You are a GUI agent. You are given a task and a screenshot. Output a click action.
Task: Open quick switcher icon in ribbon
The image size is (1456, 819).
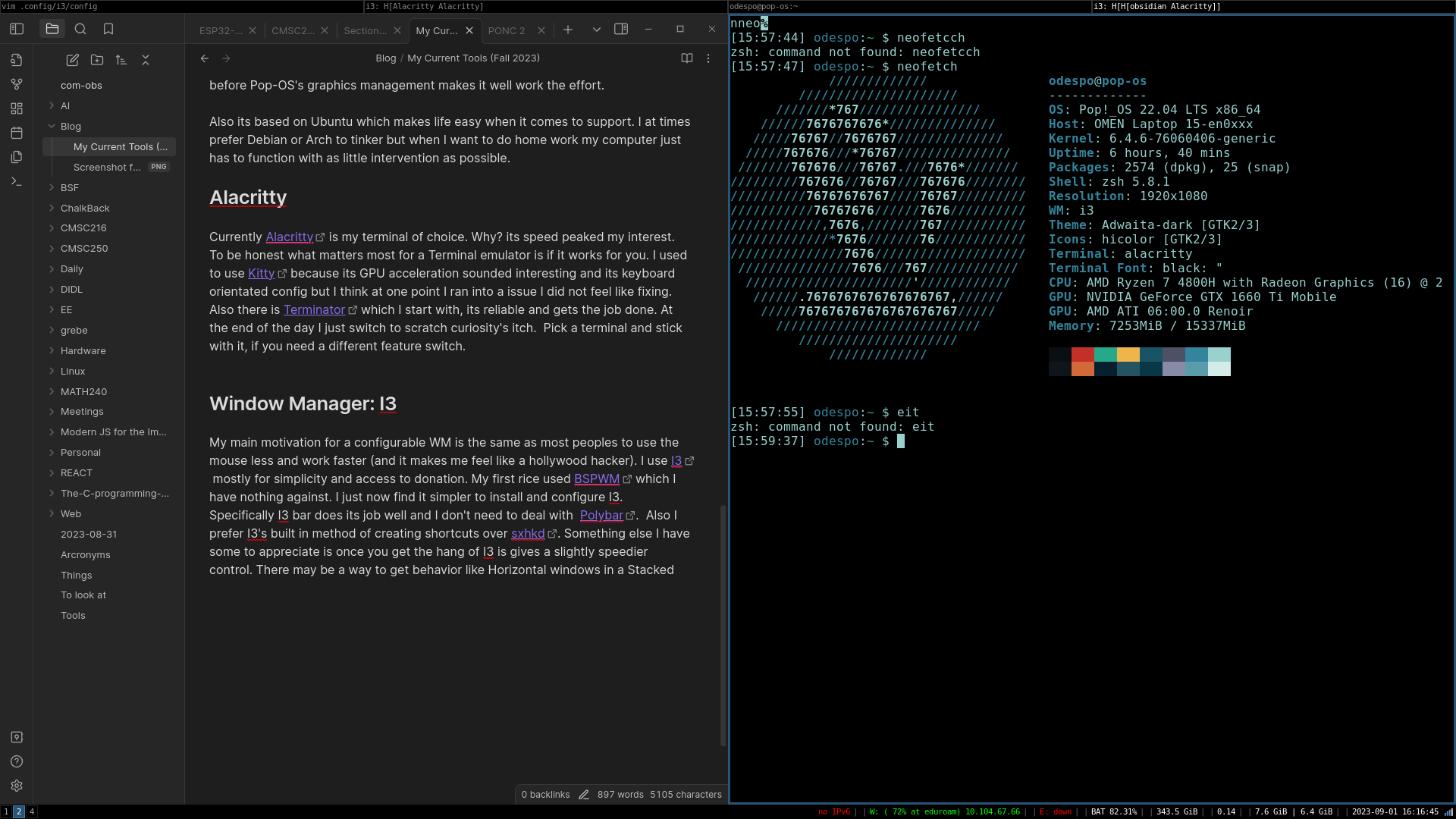[17, 60]
